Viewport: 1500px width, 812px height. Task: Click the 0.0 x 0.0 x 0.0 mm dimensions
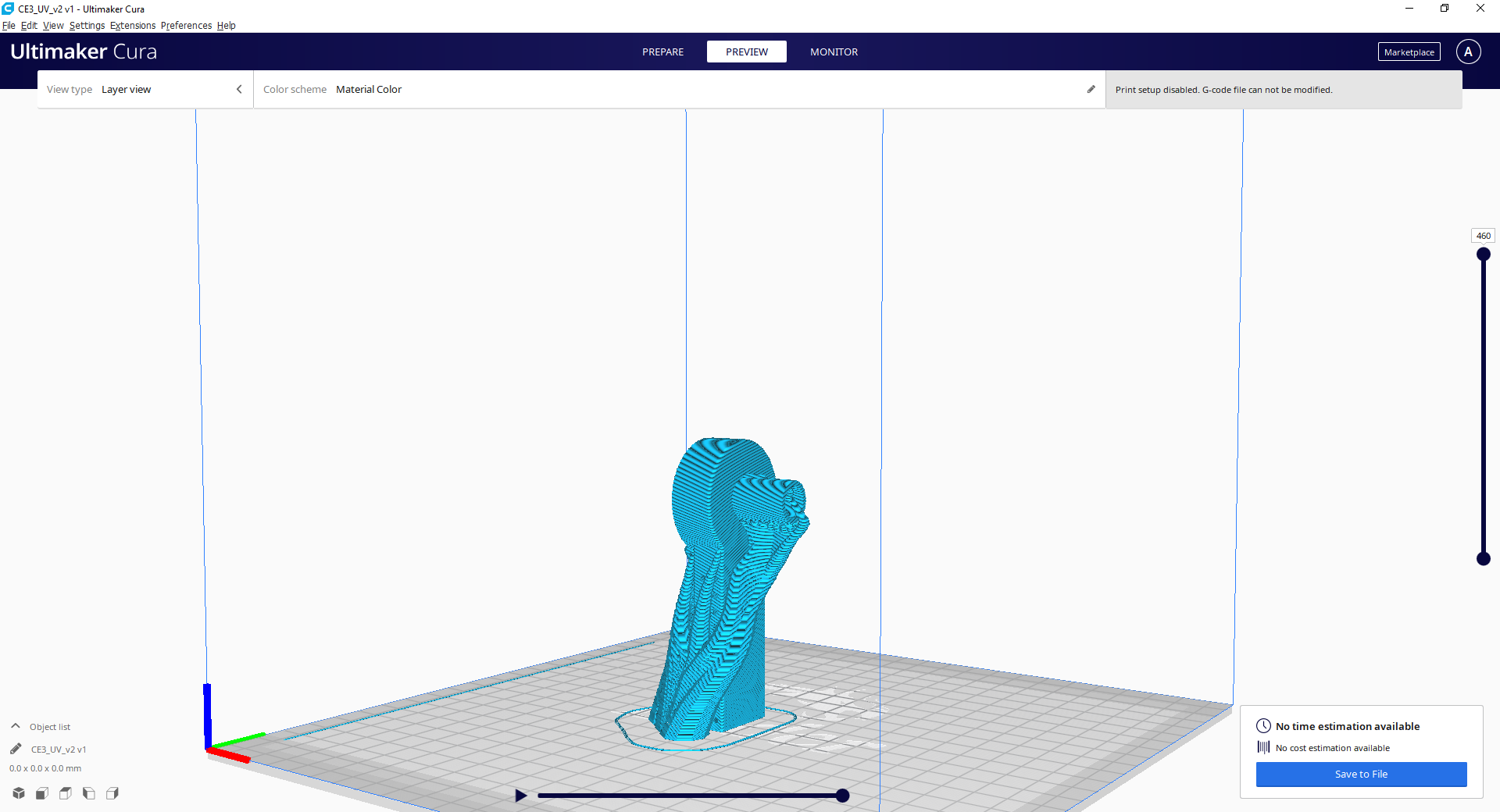[45, 768]
